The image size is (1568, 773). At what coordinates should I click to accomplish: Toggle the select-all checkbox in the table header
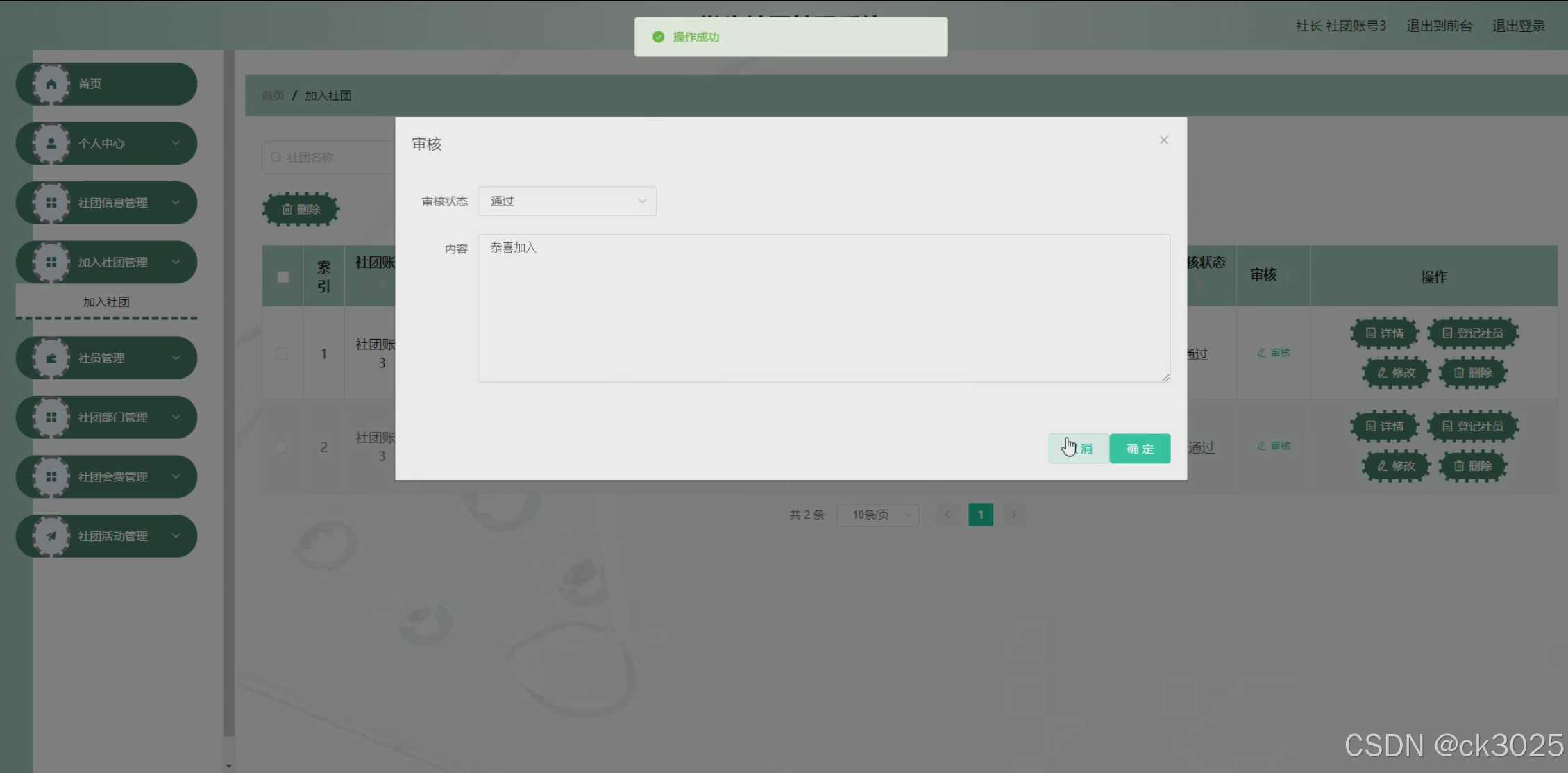tap(283, 277)
